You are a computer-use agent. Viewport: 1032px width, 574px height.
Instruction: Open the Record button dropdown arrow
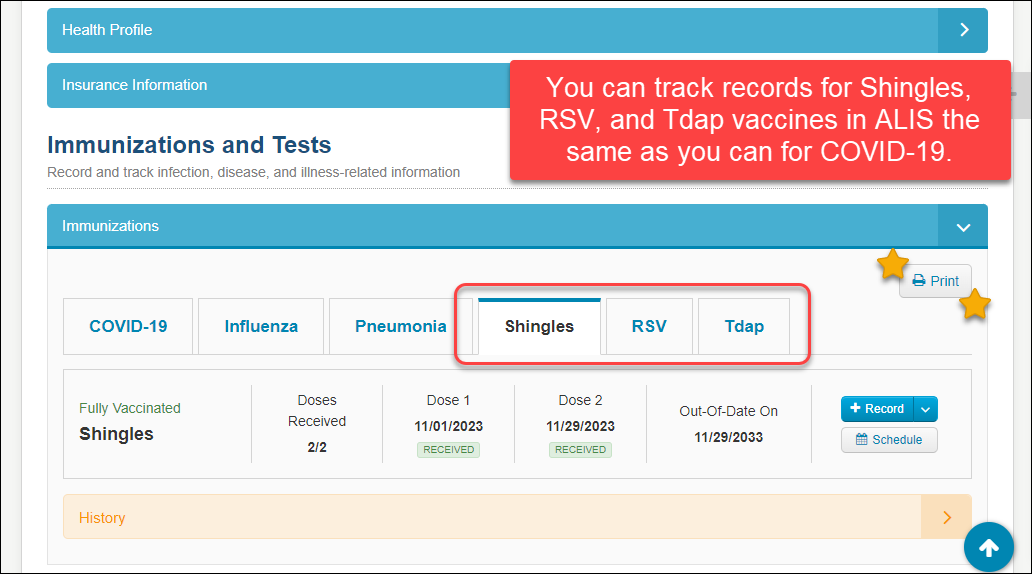[x=925, y=409]
